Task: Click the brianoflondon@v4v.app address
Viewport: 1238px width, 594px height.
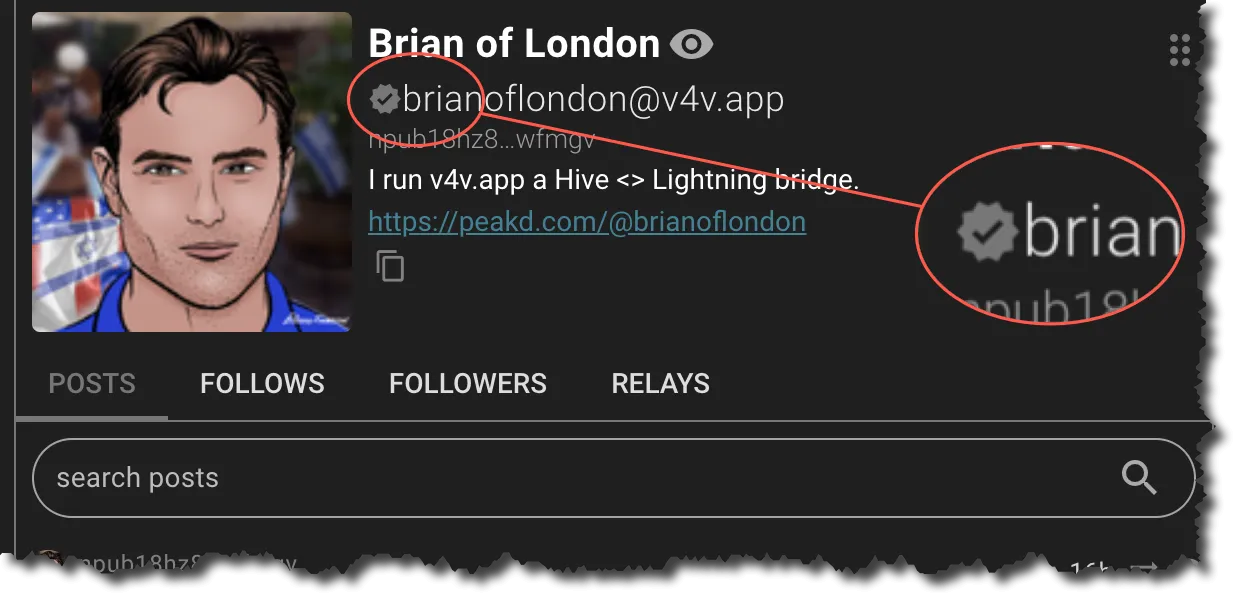Action: pyautogui.click(x=593, y=99)
